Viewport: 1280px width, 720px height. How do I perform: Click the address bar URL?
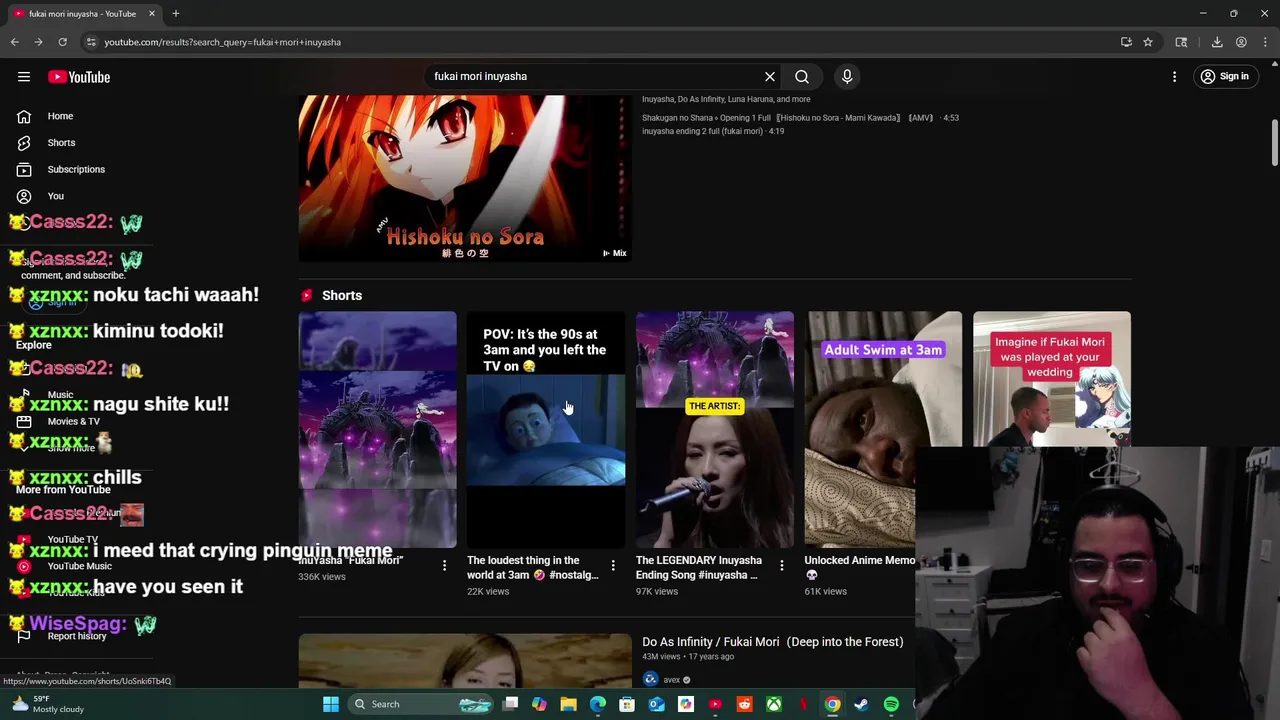coord(222,42)
